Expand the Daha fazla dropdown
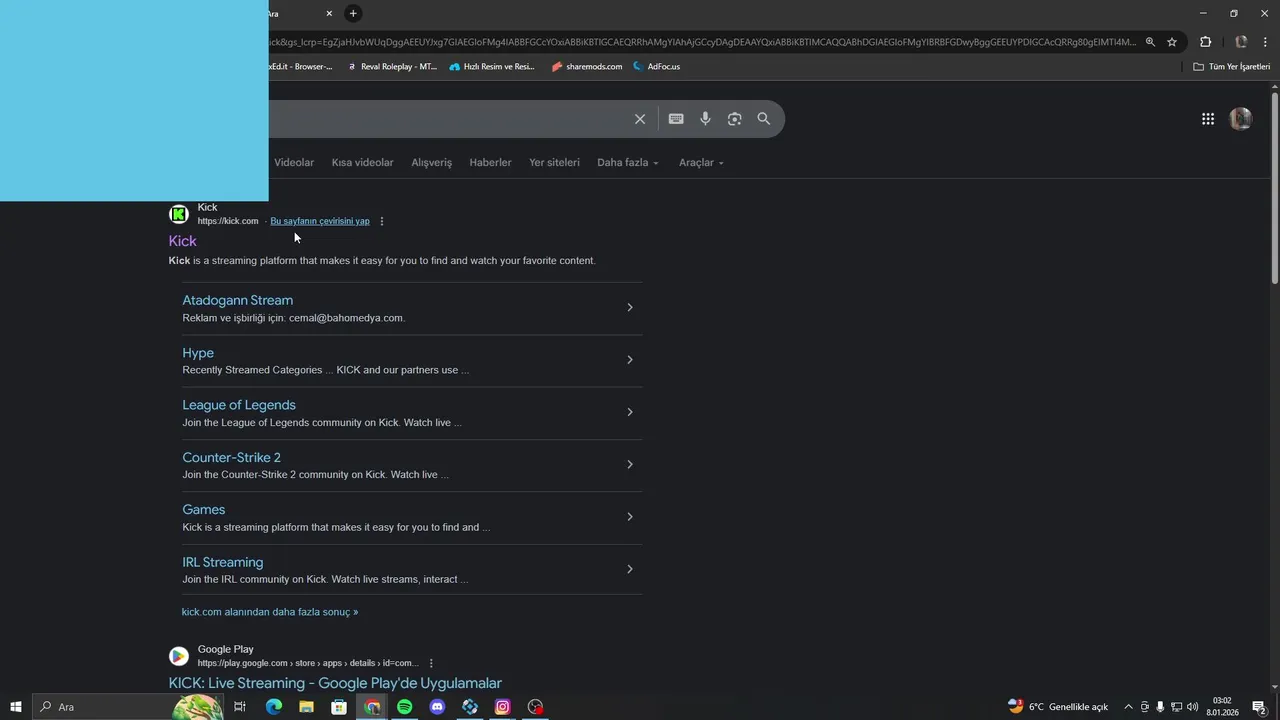 coord(628,162)
